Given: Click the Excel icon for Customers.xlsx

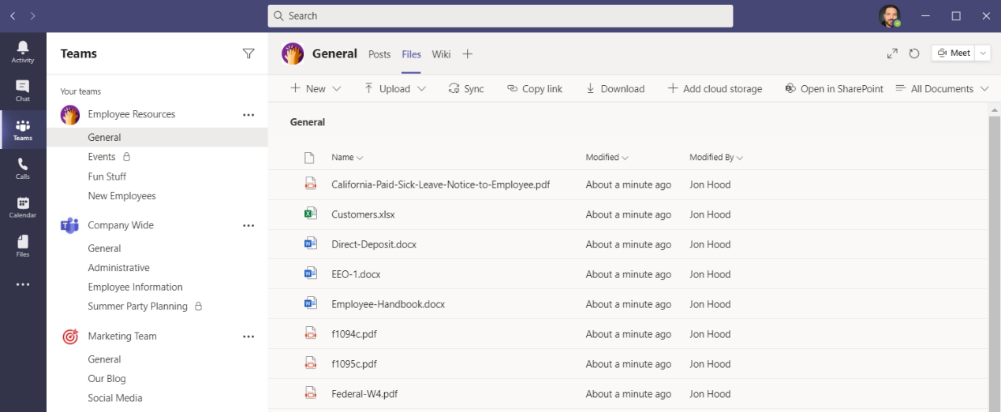Looking at the screenshot, I should click(x=310, y=214).
